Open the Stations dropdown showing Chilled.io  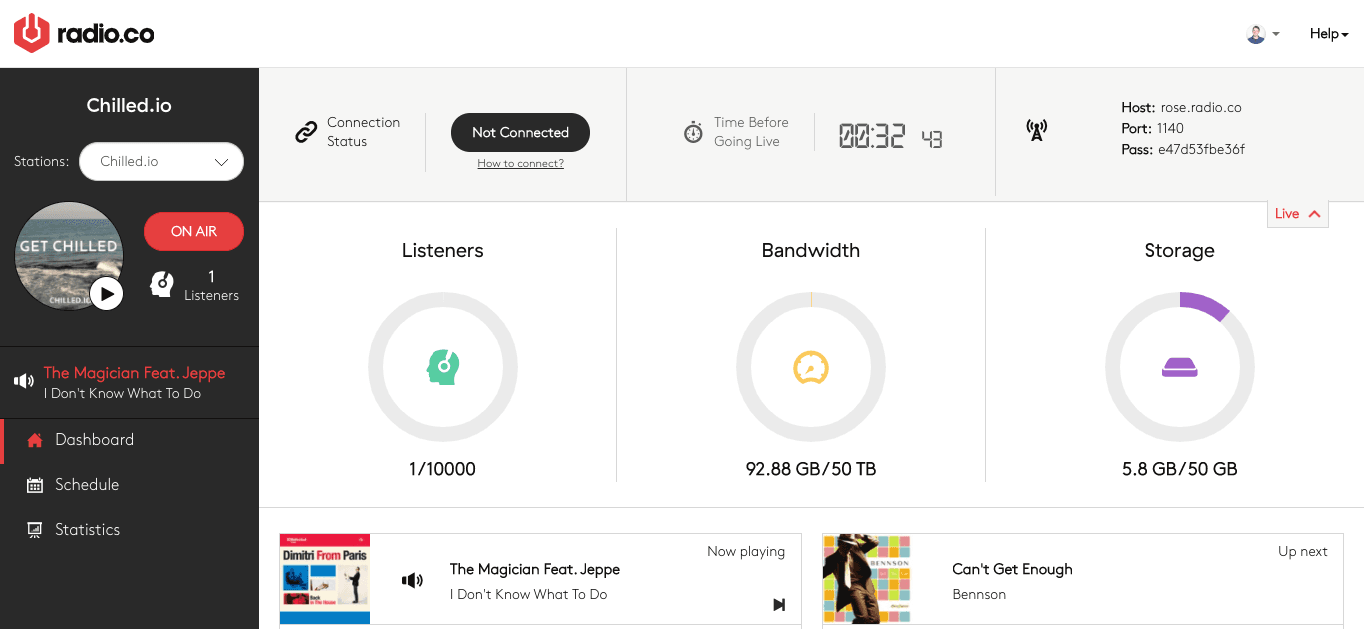pos(161,161)
